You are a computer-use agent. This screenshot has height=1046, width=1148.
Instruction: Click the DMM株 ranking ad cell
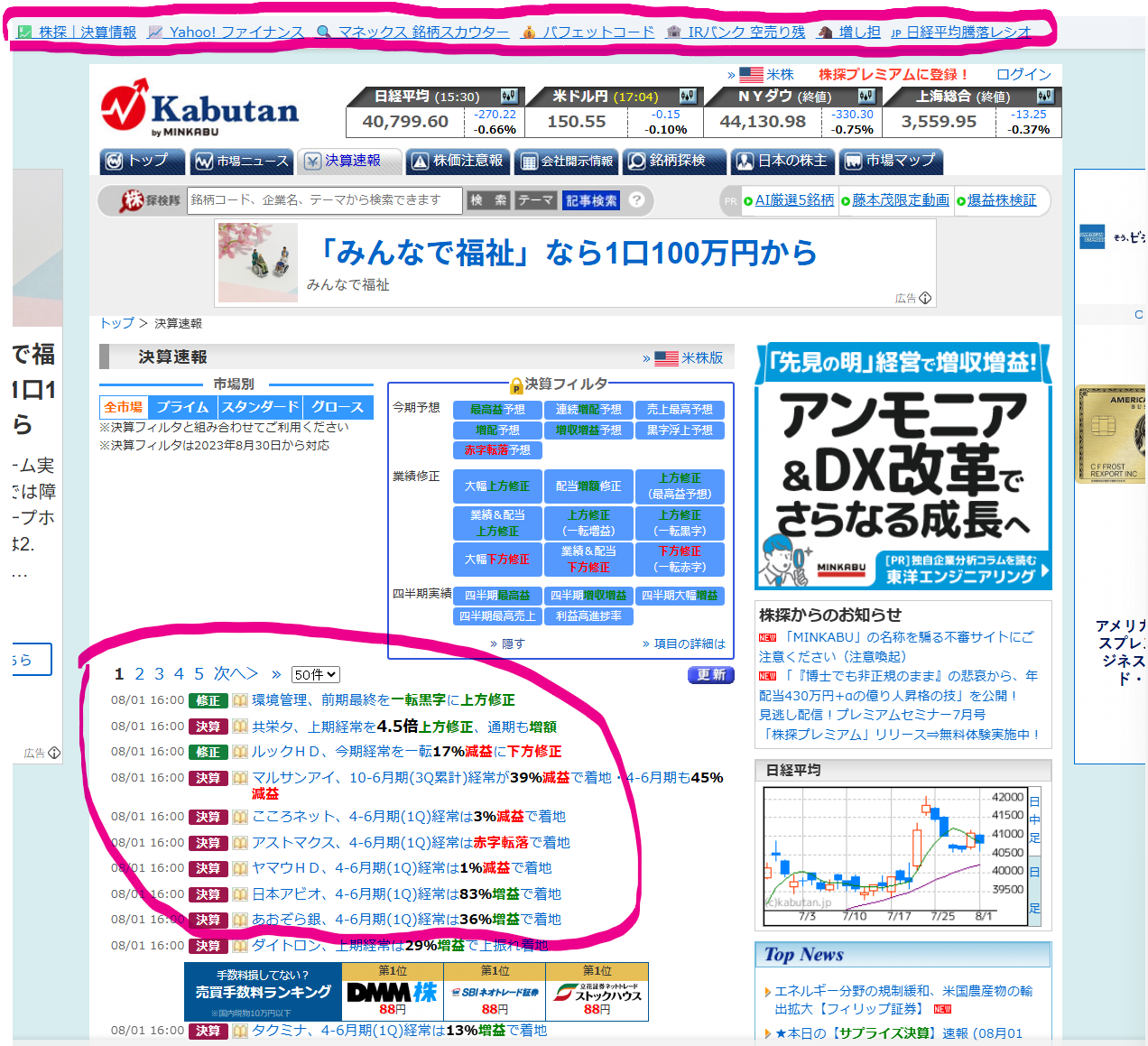point(393,992)
